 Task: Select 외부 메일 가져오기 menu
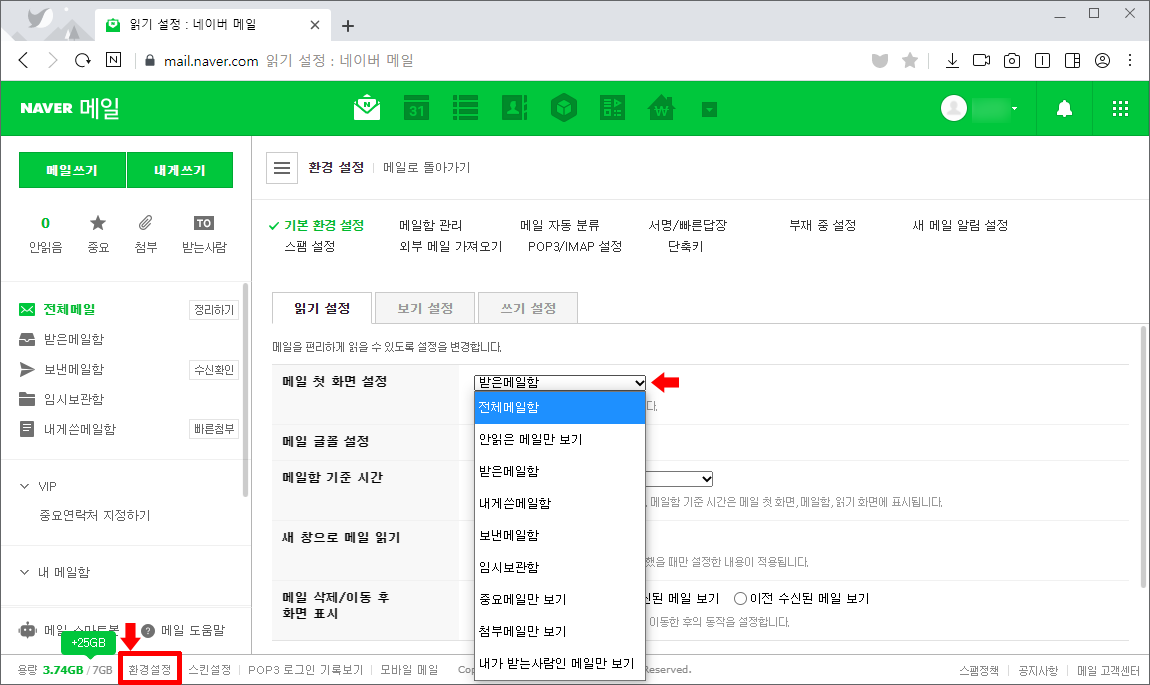pyautogui.click(x=450, y=246)
